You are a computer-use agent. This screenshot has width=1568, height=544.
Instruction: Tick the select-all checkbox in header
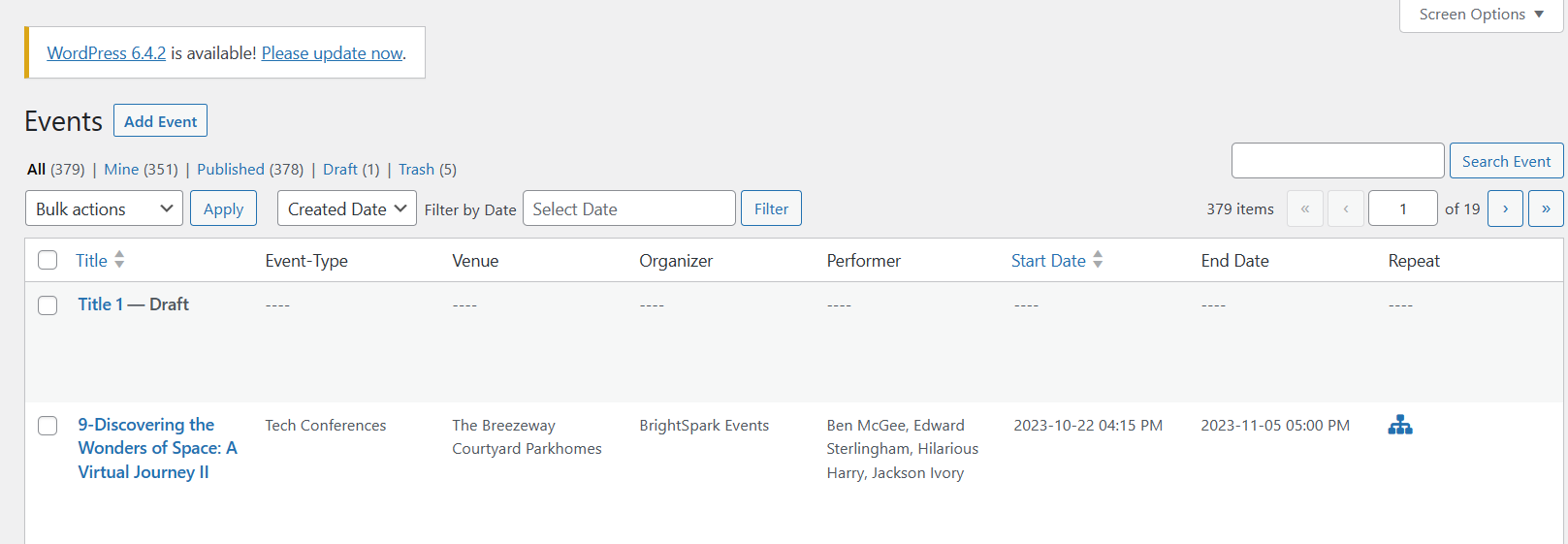coord(48,260)
